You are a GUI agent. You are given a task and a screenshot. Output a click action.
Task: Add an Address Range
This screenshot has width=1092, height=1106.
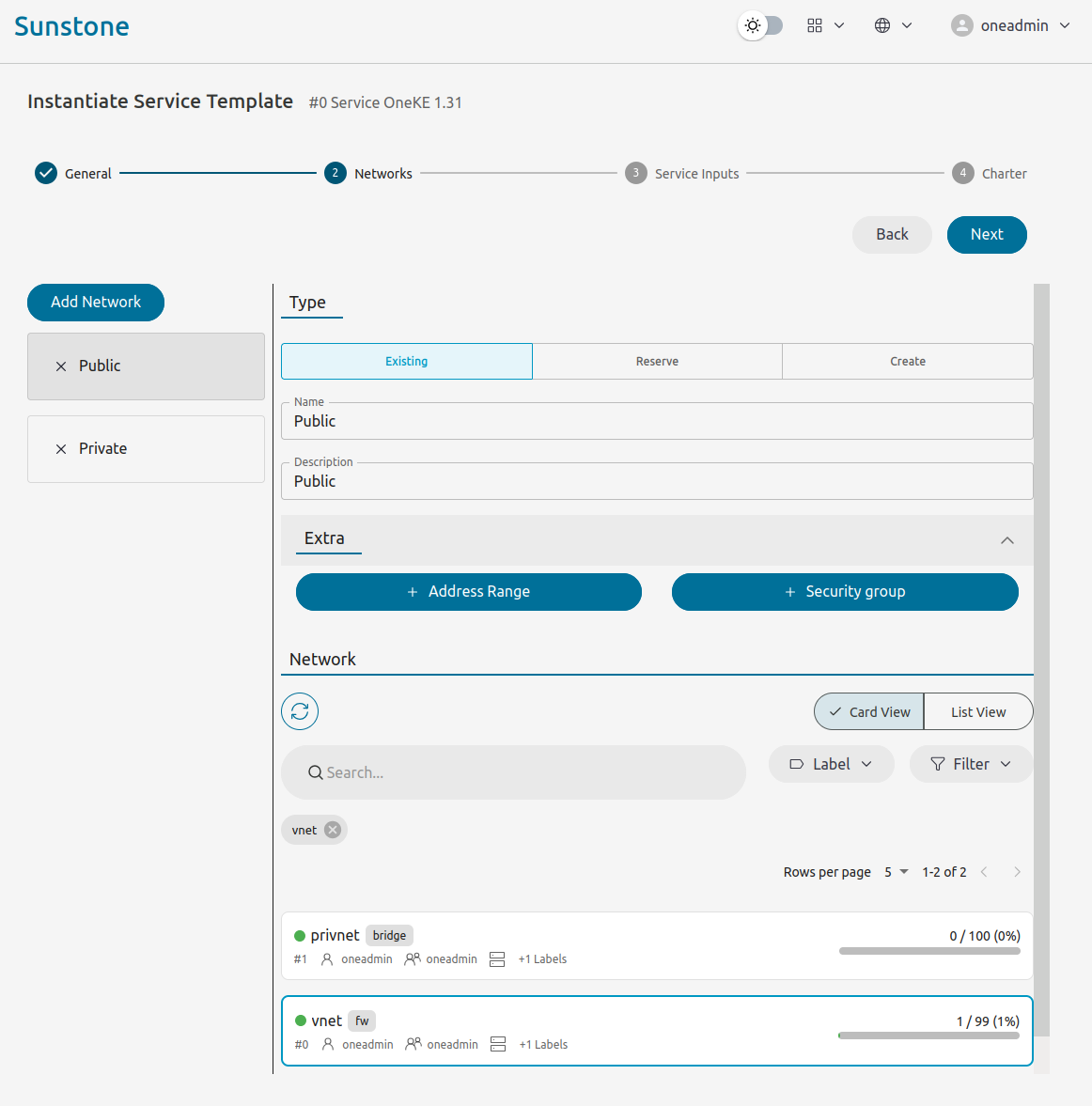(468, 591)
